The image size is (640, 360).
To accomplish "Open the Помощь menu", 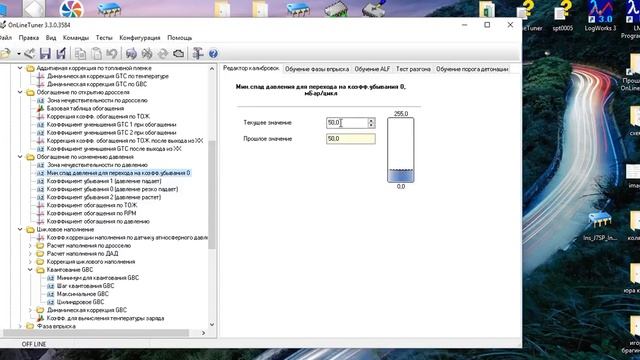I will (x=180, y=38).
